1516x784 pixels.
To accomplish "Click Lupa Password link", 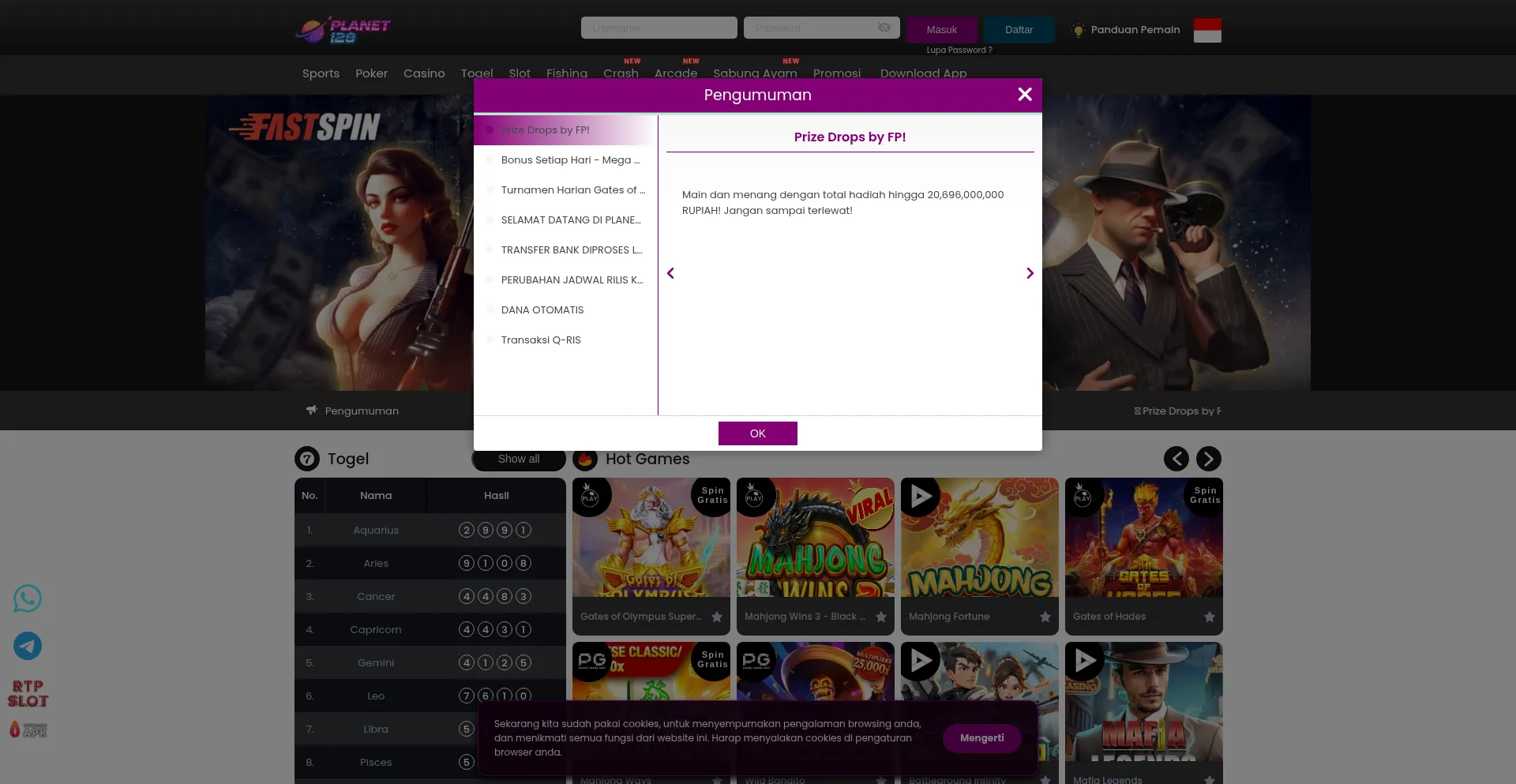I will coord(959,50).
